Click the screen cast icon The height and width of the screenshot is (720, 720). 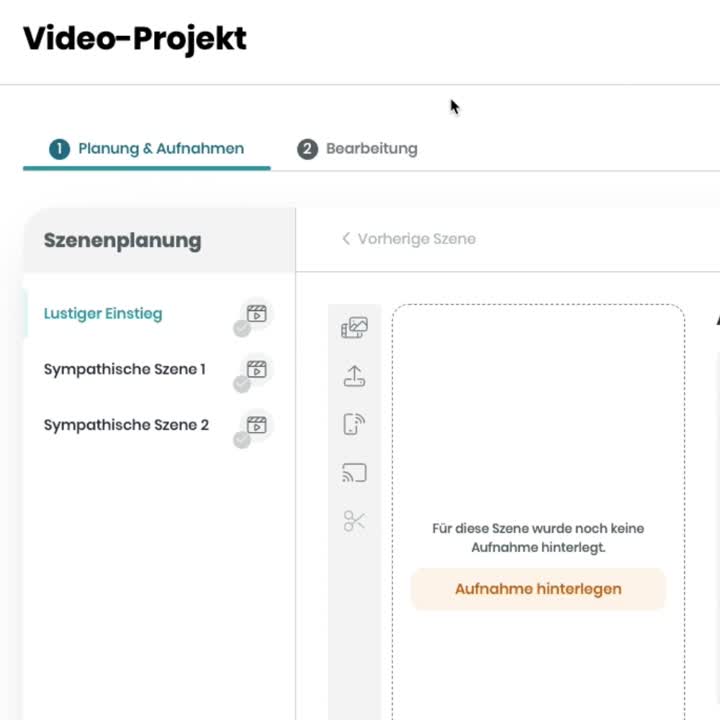(354, 473)
